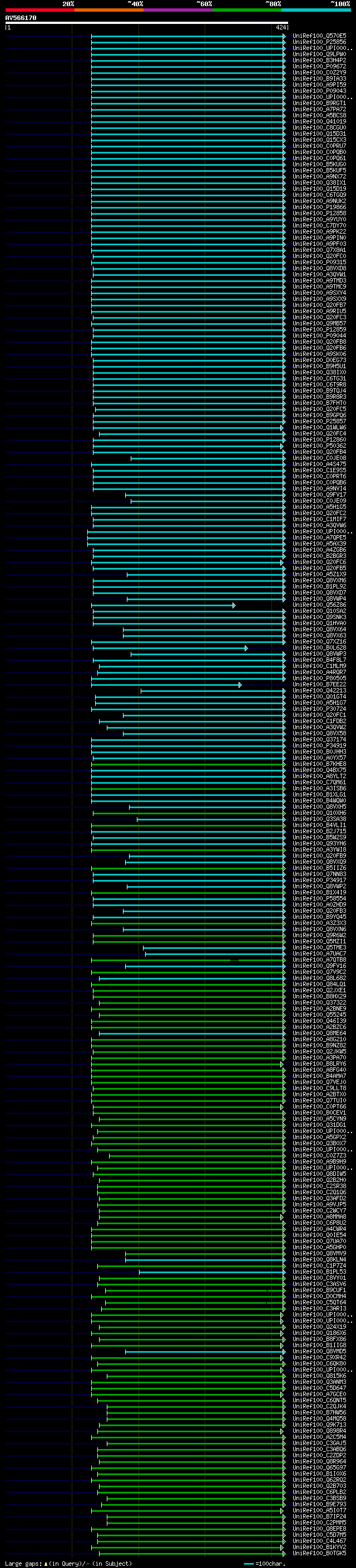356x1568 pixels.
Task: Select the UniRef100_B9E793 label
Action: 319,1504
